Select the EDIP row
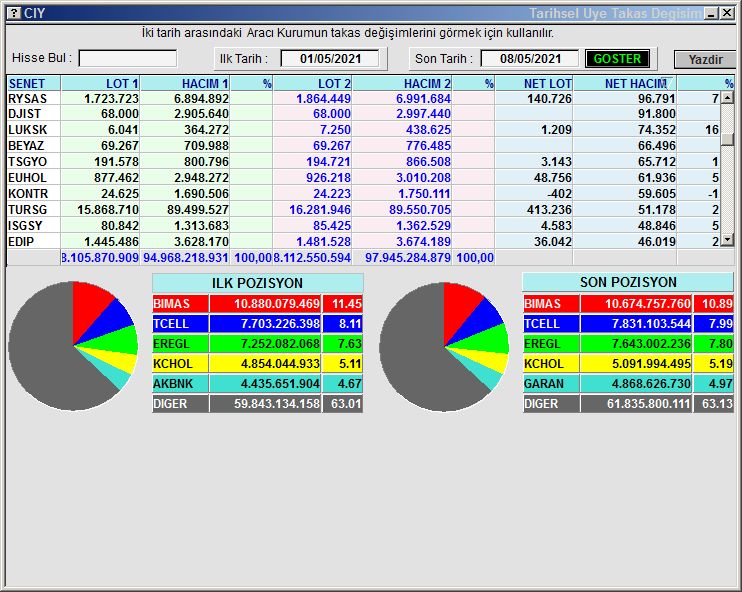Image resolution: width=742 pixels, height=592 pixels. click(x=364, y=242)
